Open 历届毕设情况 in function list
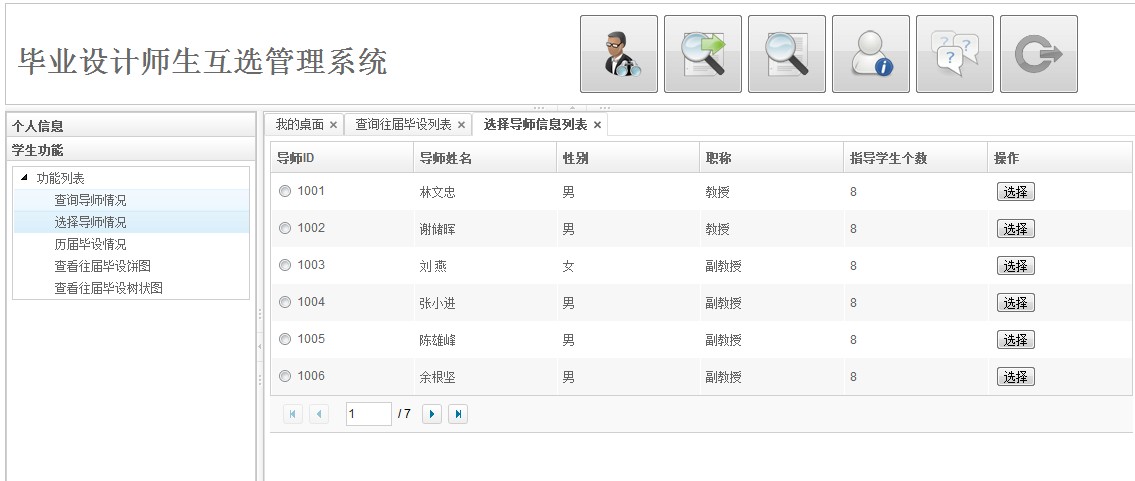1135x481 pixels. tap(131, 244)
